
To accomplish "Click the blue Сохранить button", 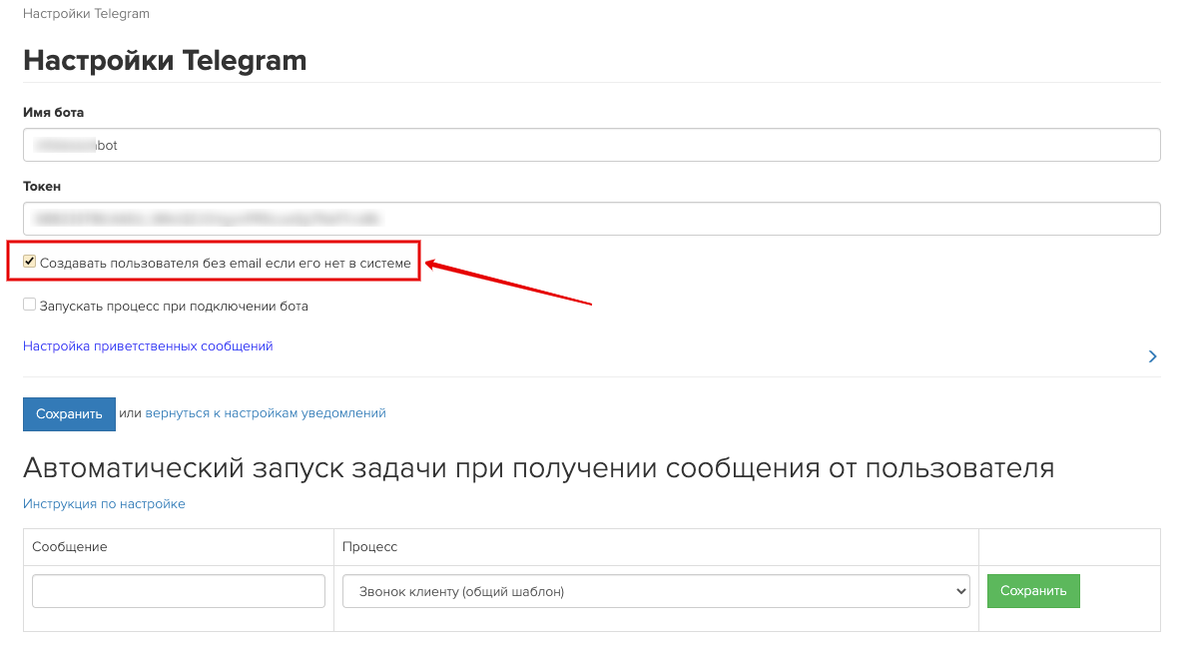I will [x=69, y=414].
